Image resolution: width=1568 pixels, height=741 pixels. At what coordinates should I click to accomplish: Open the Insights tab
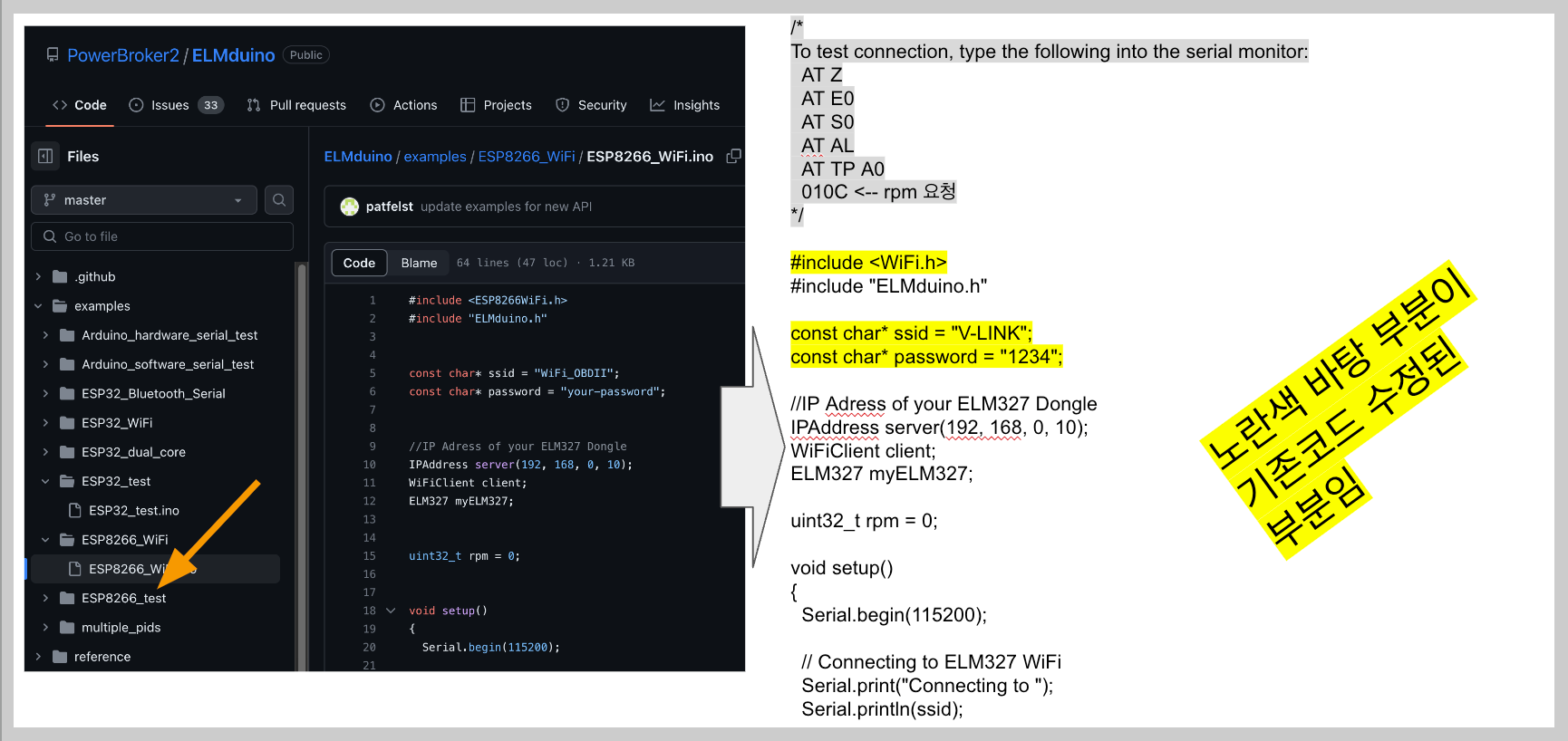pyautogui.click(x=685, y=105)
